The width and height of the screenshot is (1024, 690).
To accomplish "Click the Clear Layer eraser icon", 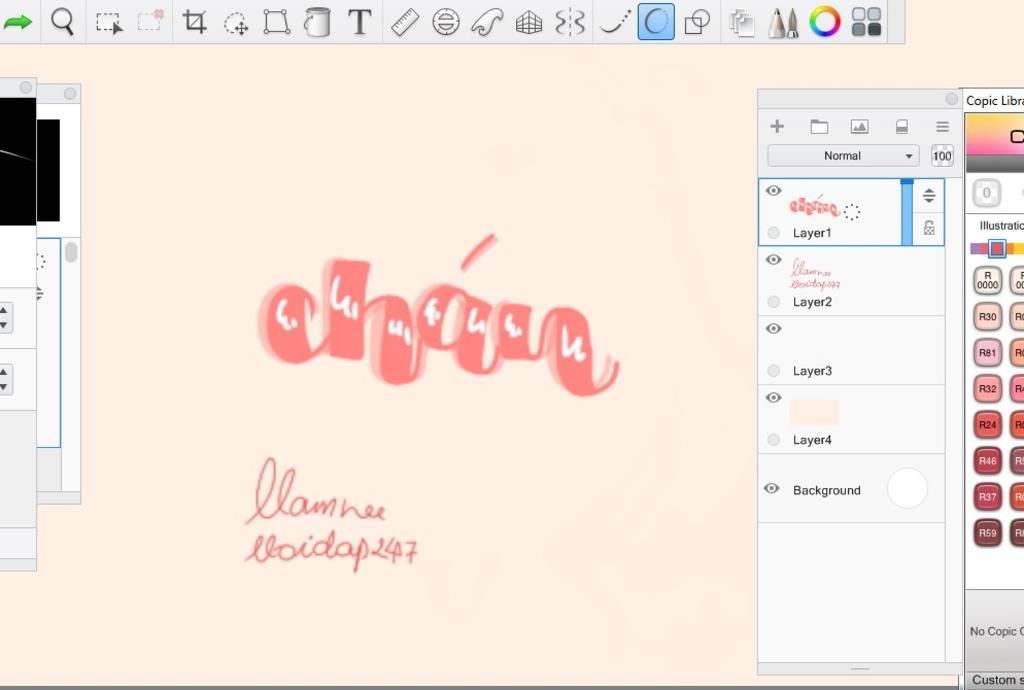I will [901, 127].
